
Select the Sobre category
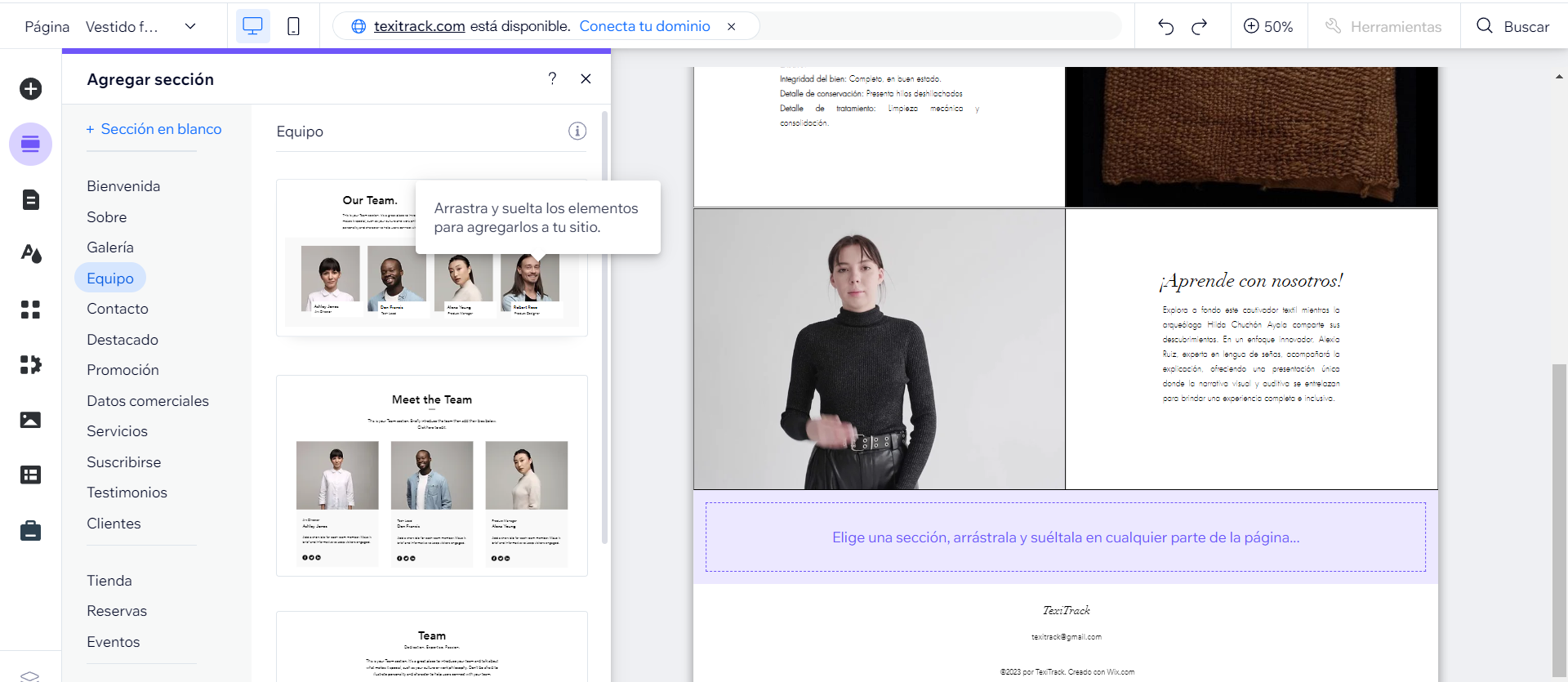click(x=107, y=217)
